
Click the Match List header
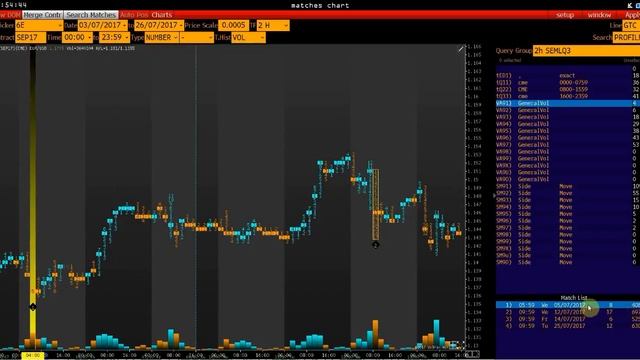(574, 298)
